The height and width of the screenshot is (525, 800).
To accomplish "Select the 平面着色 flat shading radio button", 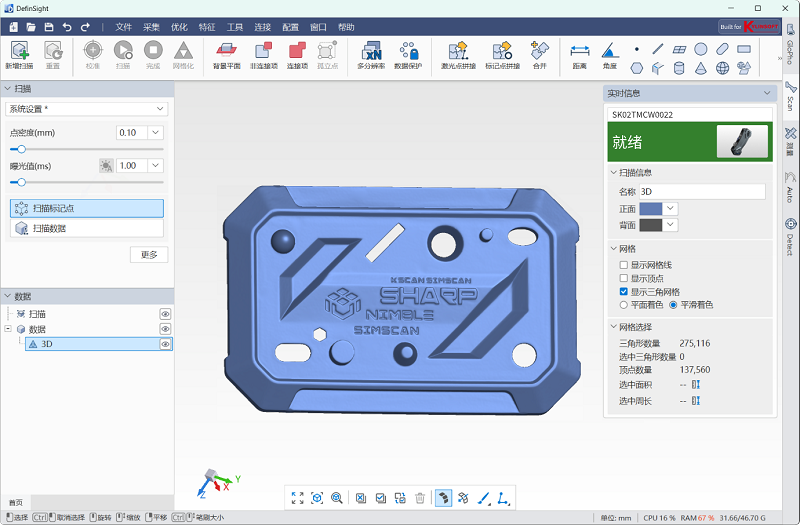I will point(624,304).
